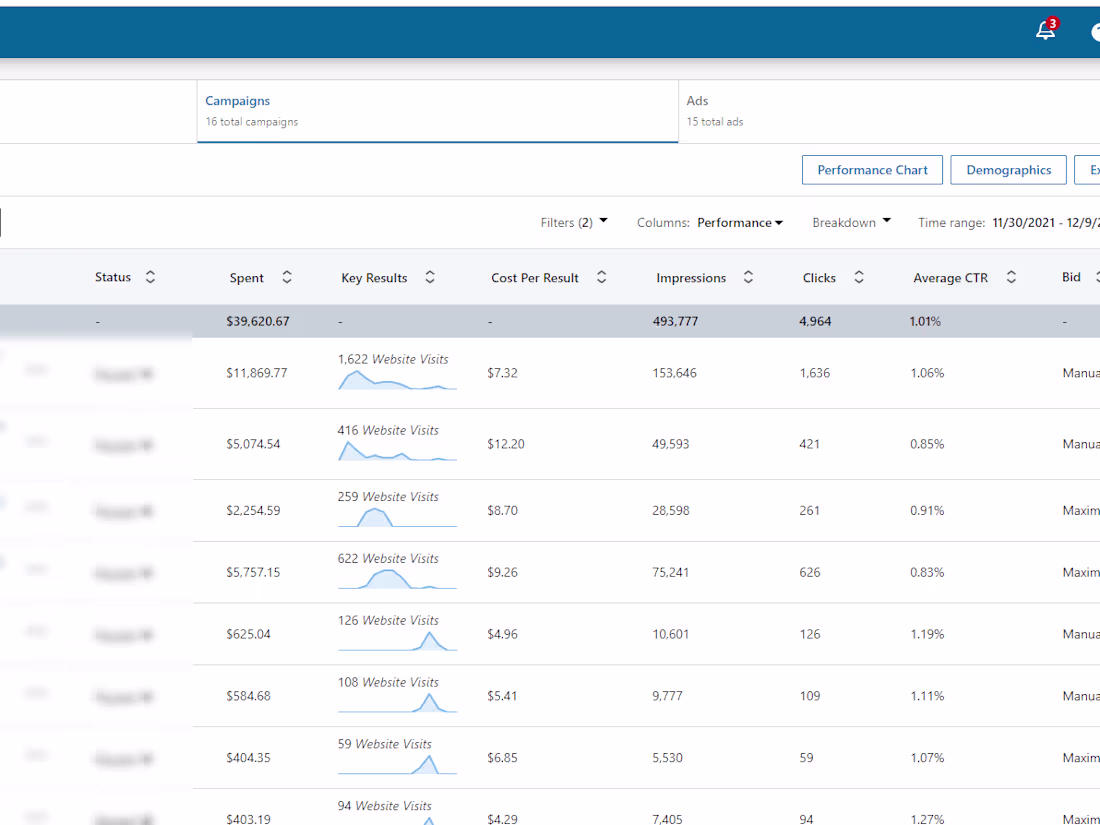Click the 1,622 Website Visits sparkline chart
Image resolution: width=1100 pixels, height=825 pixels.
[x=397, y=379]
